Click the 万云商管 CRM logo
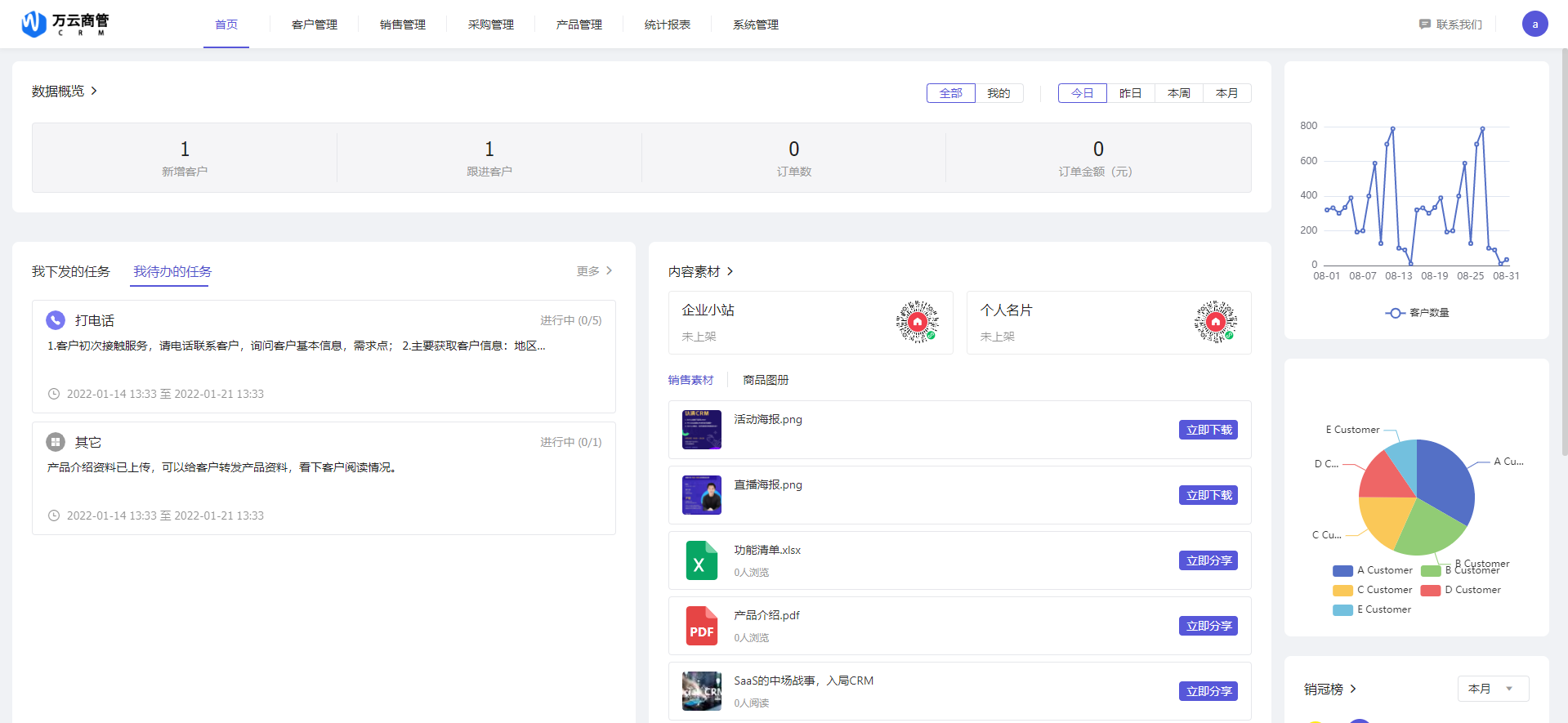The width and height of the screenshot is (1568, 723). click(65, 24)
